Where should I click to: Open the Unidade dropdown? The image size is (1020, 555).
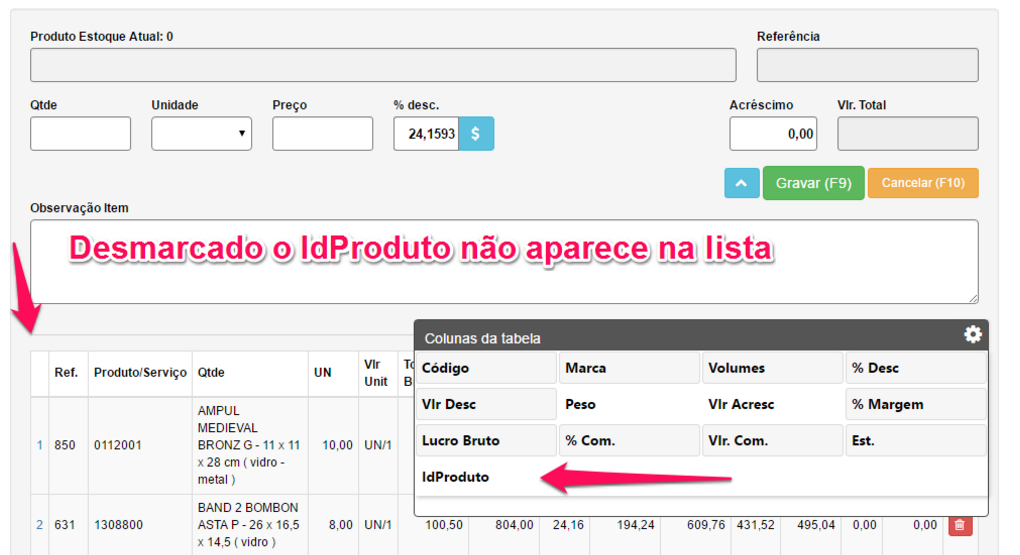coord(201,134)
